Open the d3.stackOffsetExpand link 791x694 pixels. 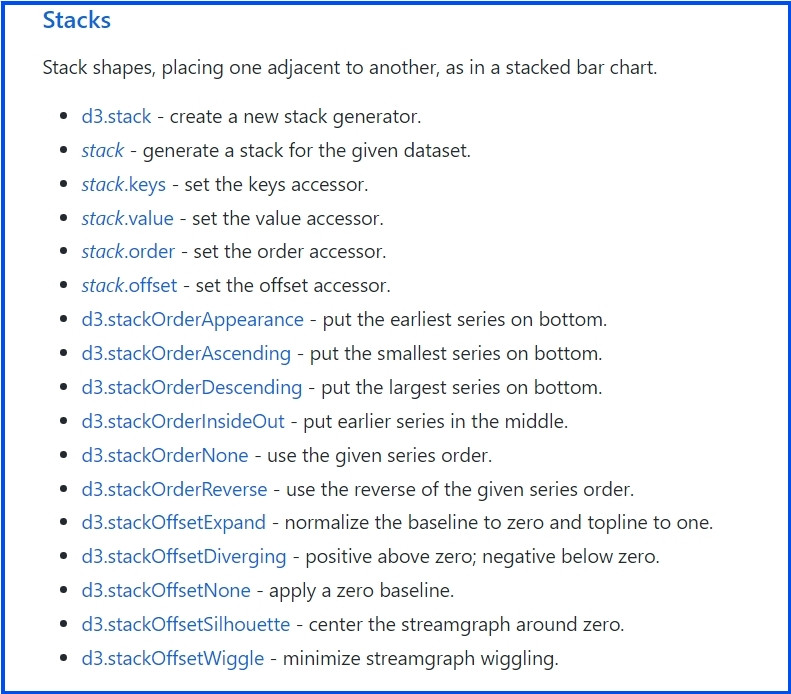[174, 523]
